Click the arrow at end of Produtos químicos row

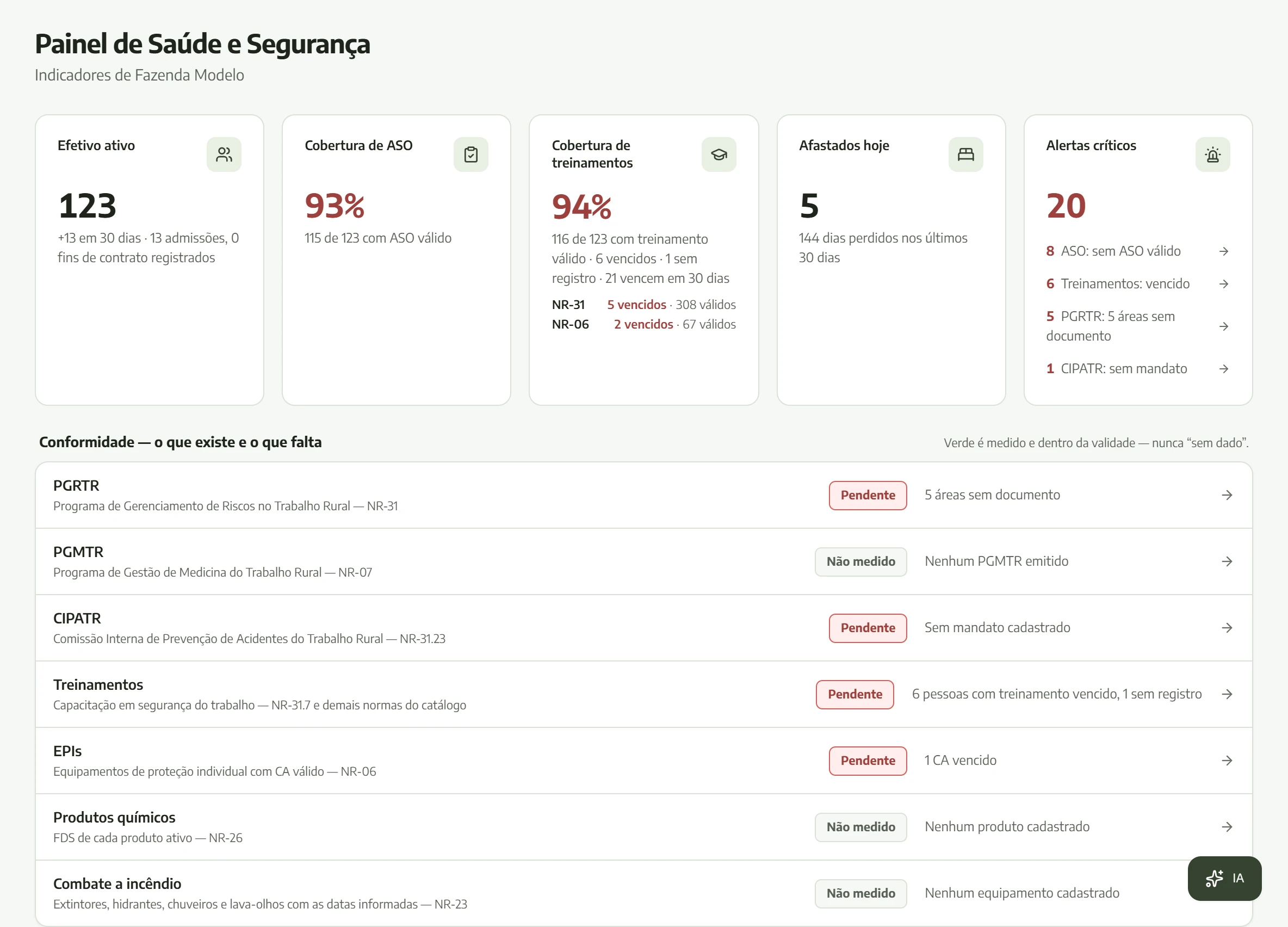1227,827
